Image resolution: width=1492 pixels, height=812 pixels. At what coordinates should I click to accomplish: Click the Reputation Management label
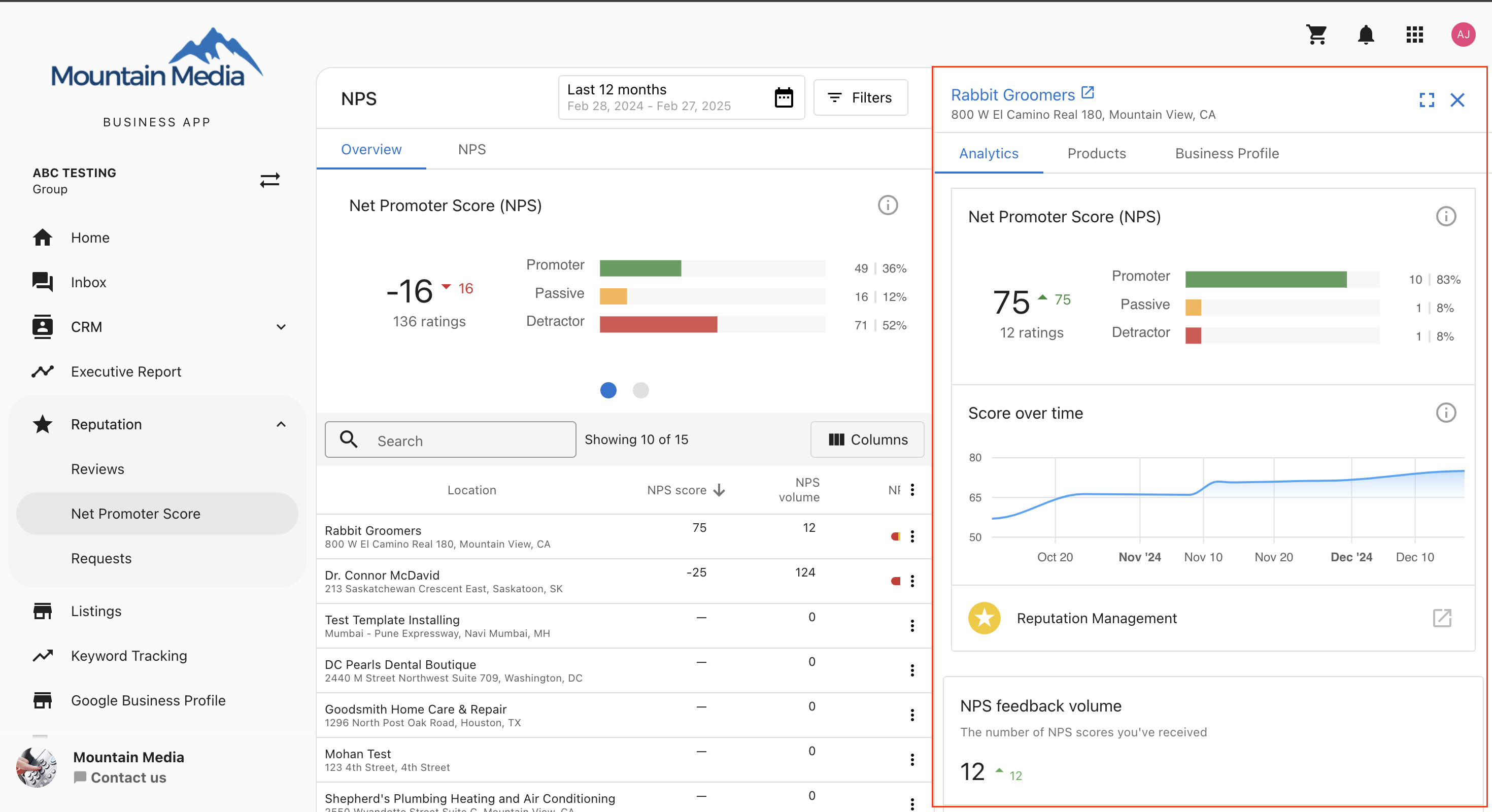click(1096, 618)
